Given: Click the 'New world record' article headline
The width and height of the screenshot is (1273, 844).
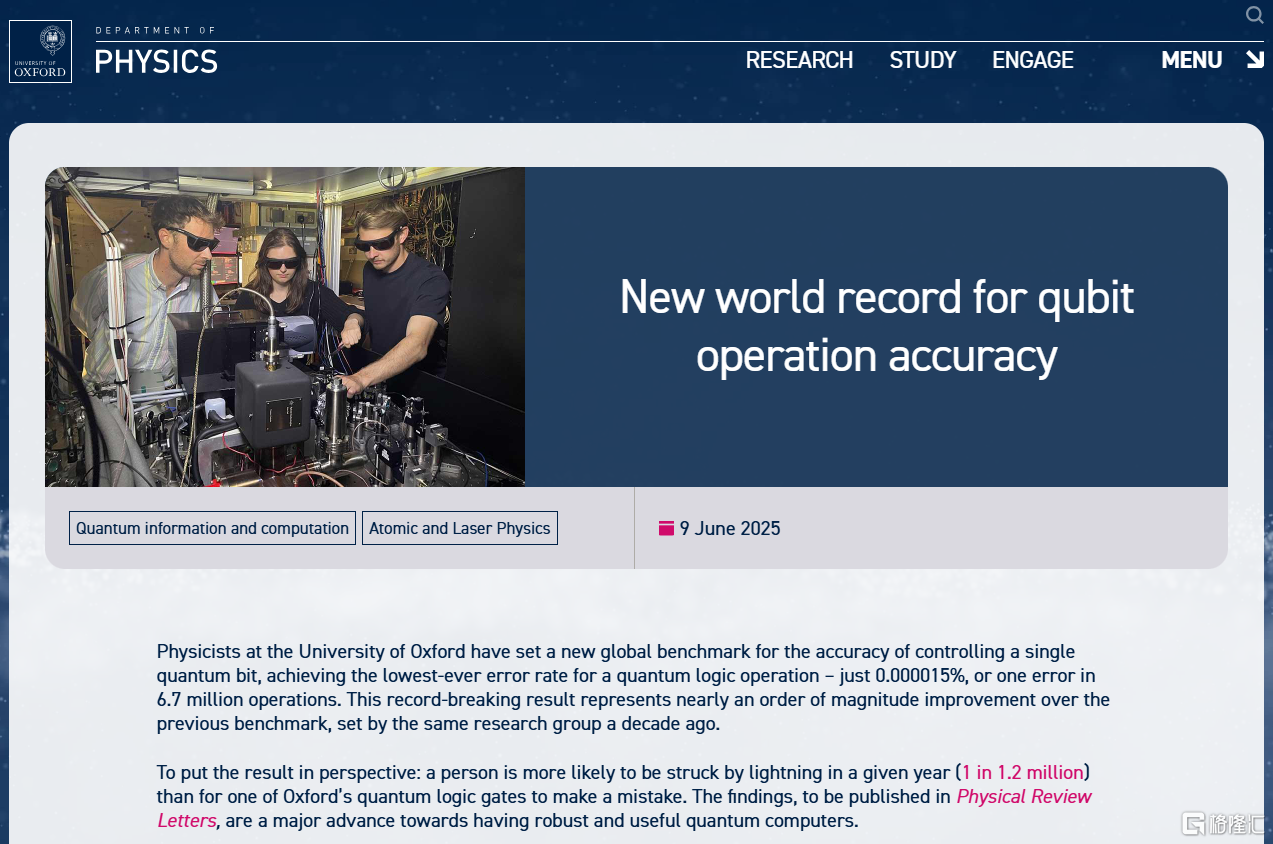Looking at the screenshot, I should (x=877, y=326).
